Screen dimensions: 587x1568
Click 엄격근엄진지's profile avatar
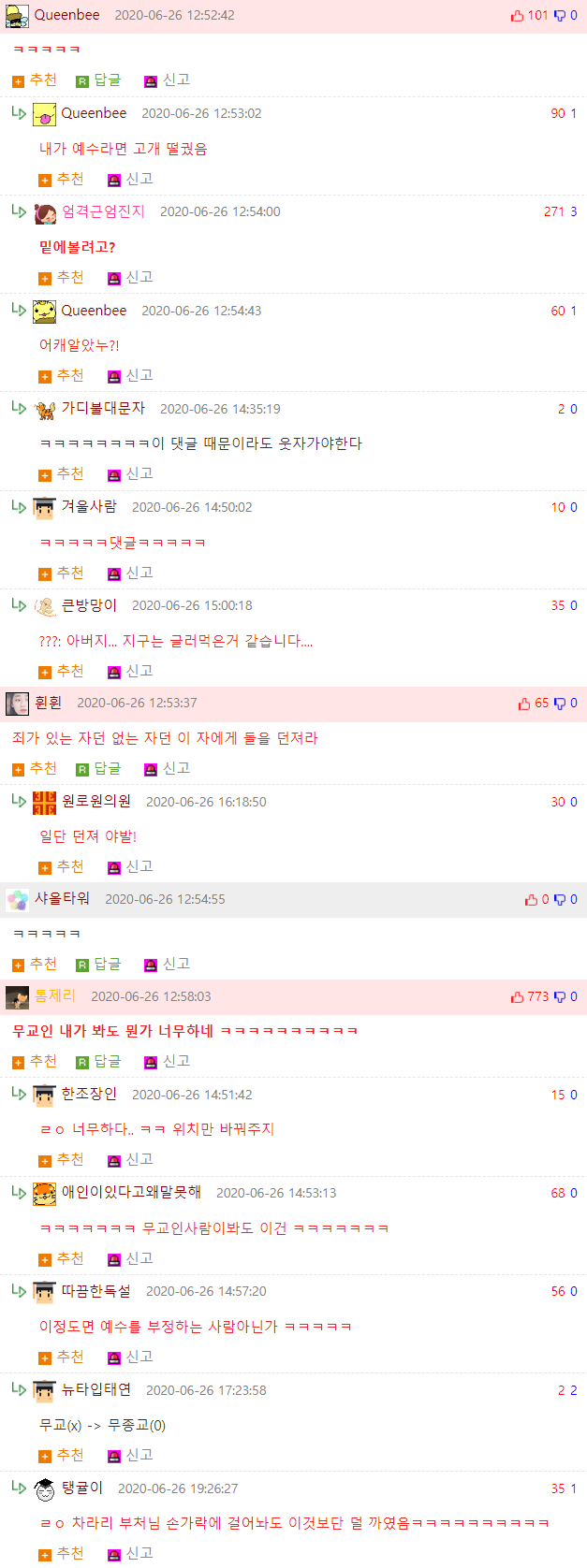point(44,213)
